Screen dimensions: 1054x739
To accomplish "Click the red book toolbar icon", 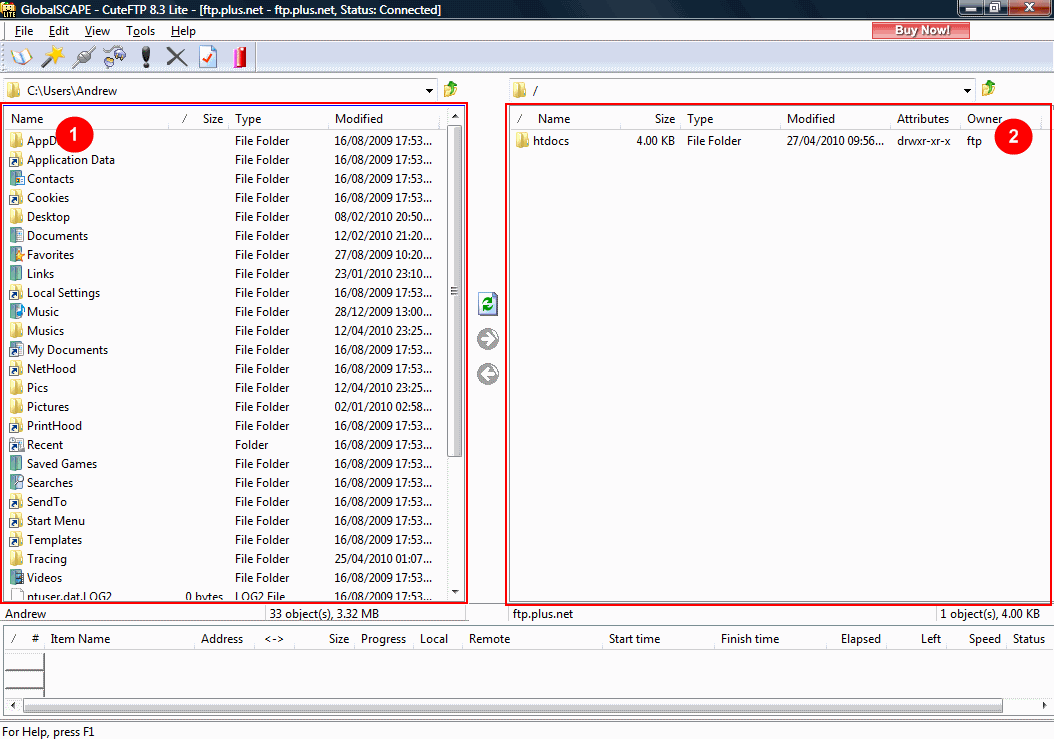I will [240, 57].
